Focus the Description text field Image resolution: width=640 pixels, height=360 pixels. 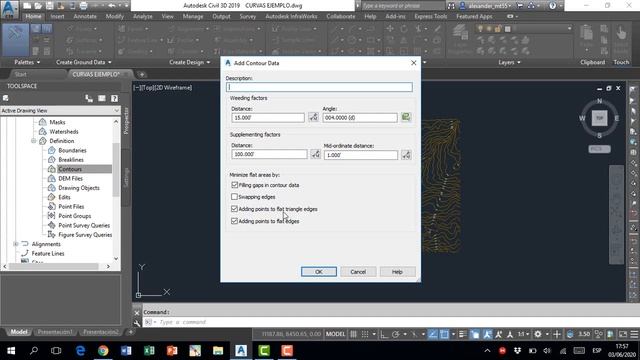click(x=319, y=87)
